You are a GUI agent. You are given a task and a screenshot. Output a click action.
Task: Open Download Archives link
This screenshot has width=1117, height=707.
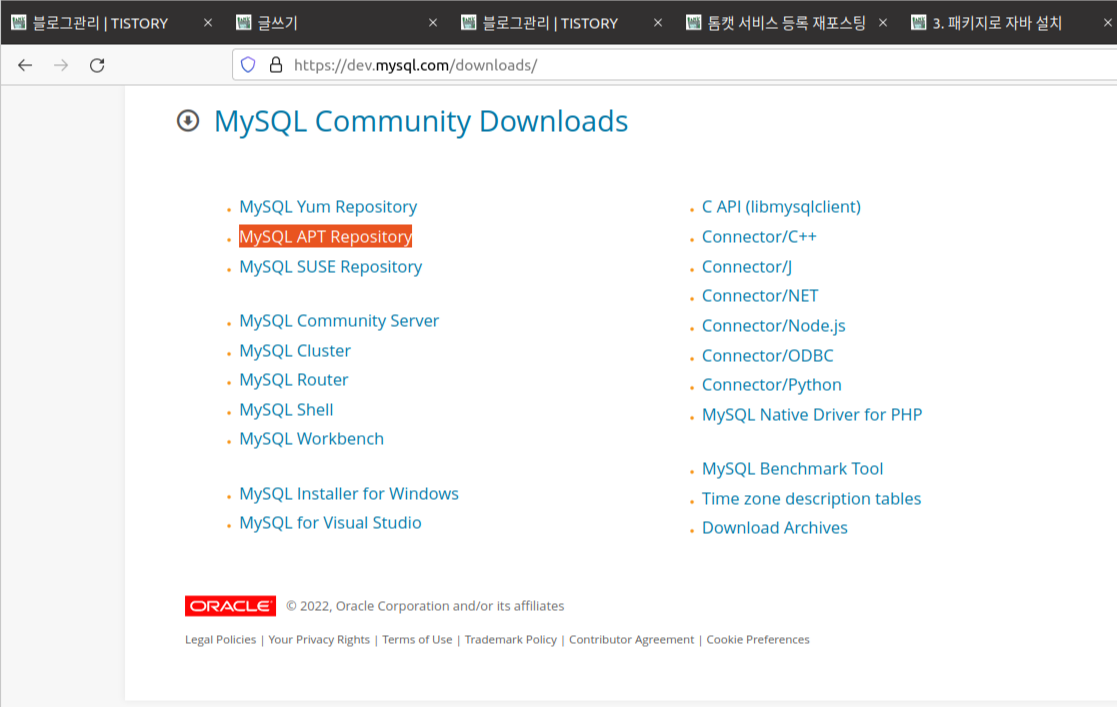(775, 528)
